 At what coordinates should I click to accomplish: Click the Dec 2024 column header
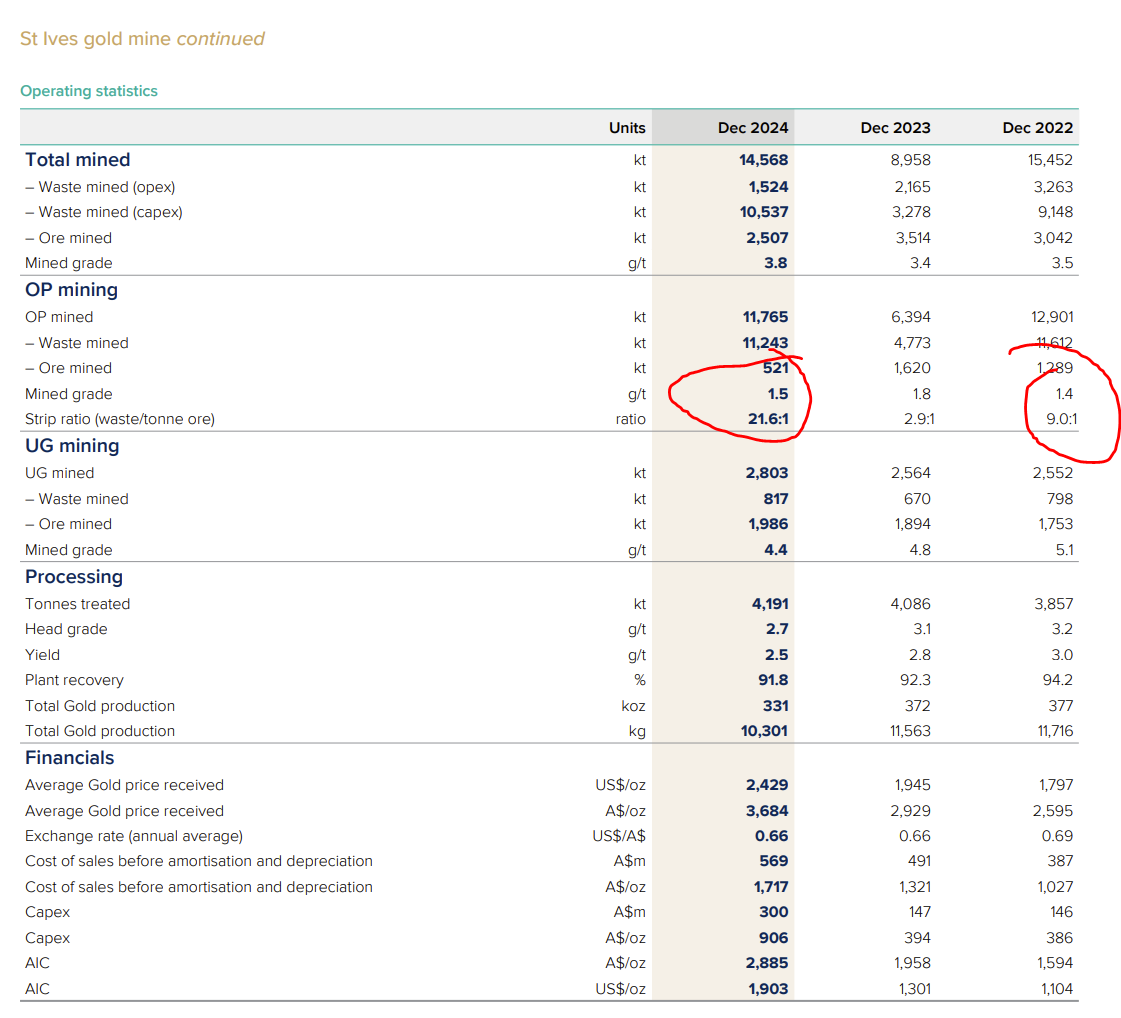[x=752, y=127]
